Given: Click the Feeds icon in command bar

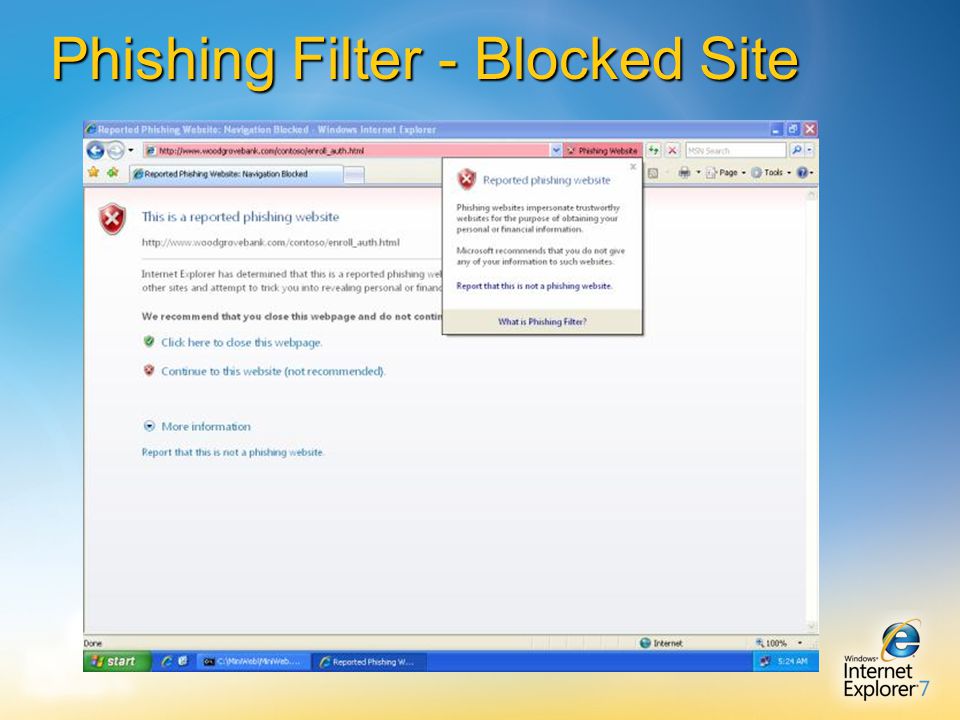Looking at the screenshot, I should (x=653, y=173).
